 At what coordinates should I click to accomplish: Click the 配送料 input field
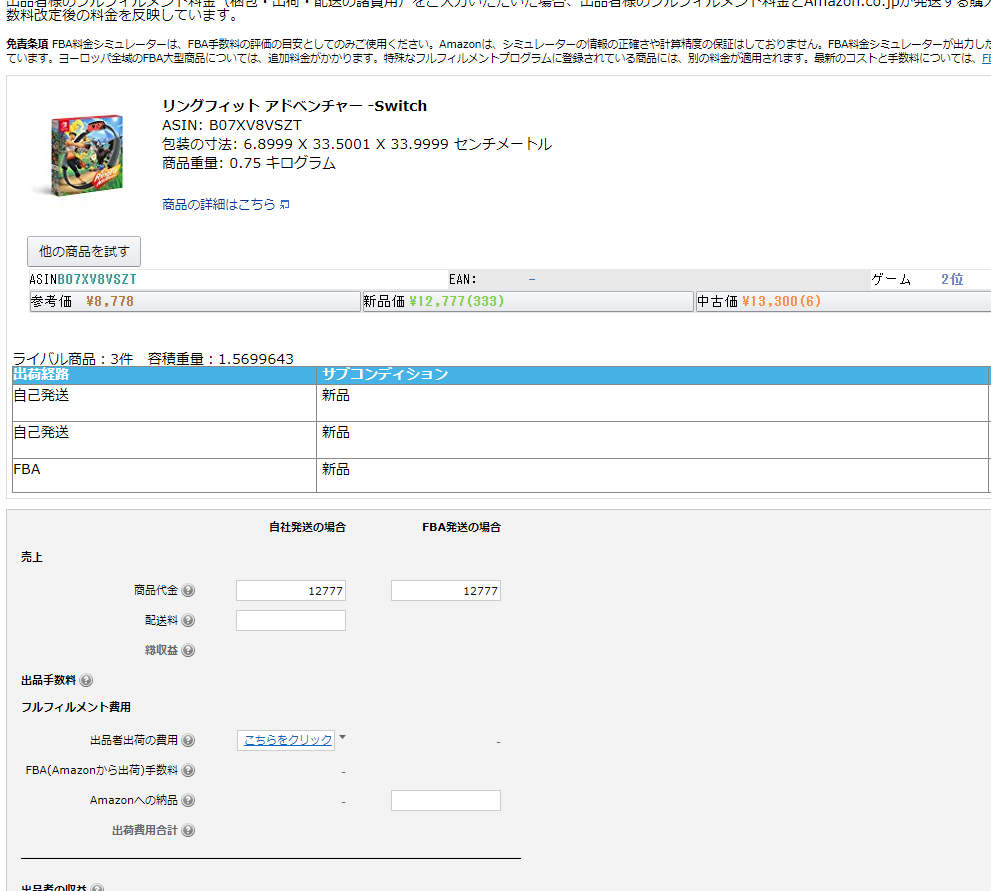click(x=291, y=621)
